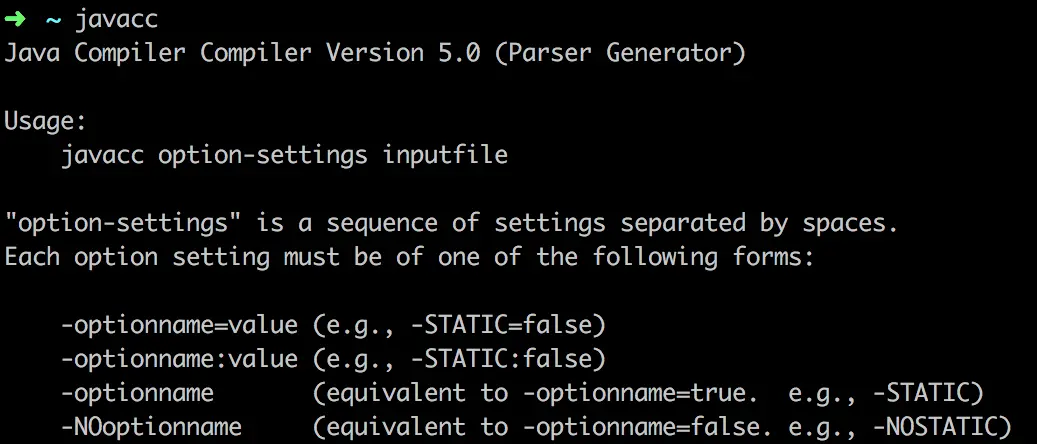Click the '-optionname:value' form text
The image size is (1037, 444).
(179, 359)
